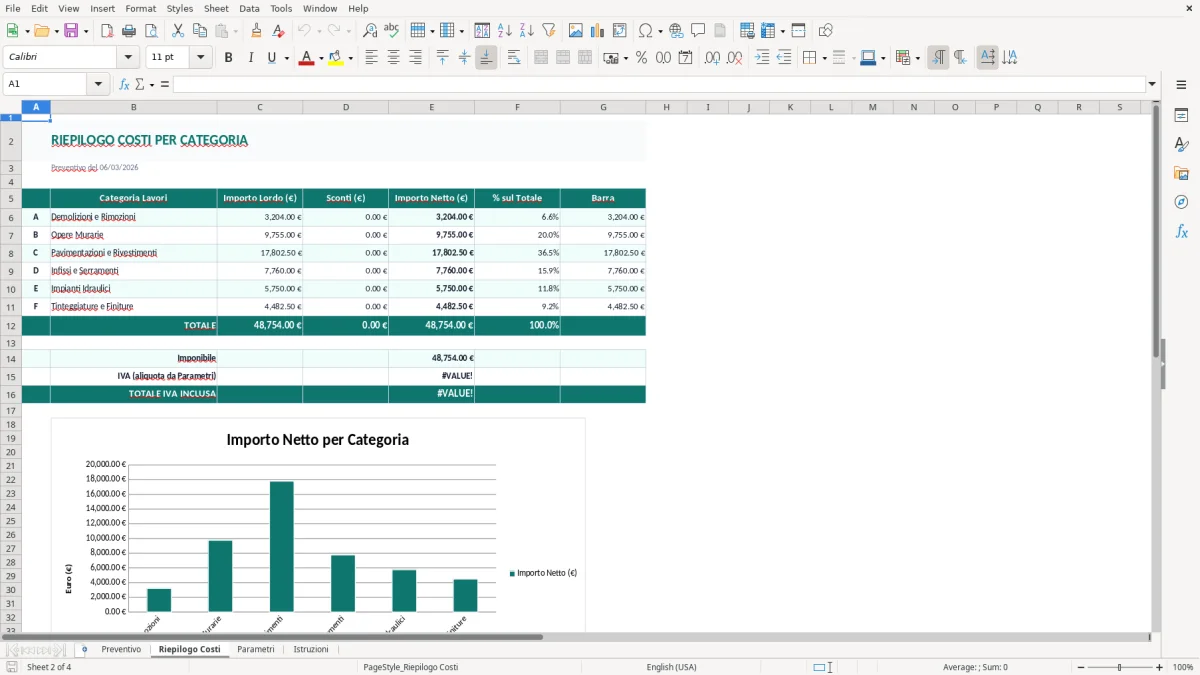Toggle Italic formatting
Screen dimensions: 1200x675
(x=250, y=58)
